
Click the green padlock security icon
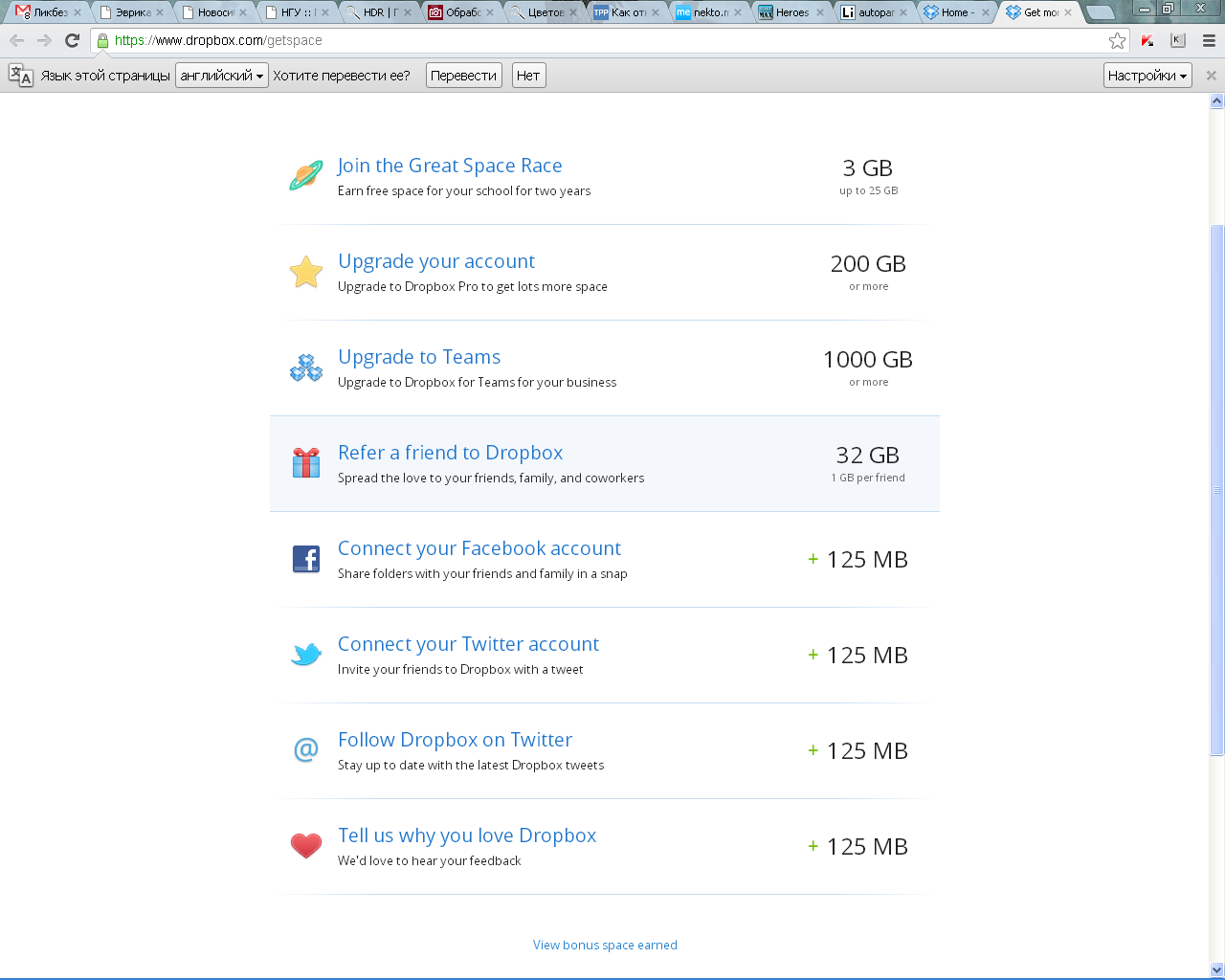pos(102,40)
